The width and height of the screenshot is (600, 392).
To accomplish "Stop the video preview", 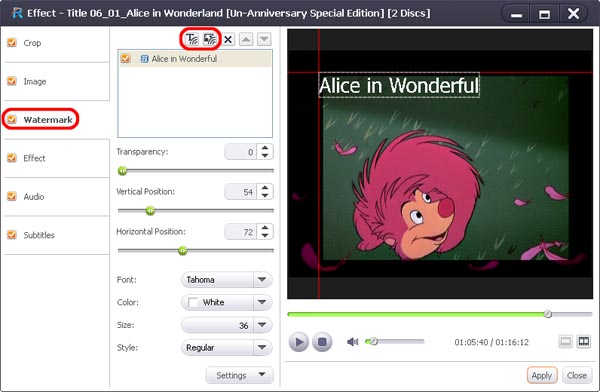I will point(322,342).
